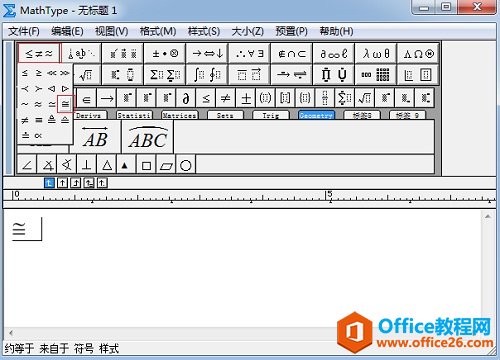Open the relational symbols palette button
Screen dimensions: 500x360
39,53
